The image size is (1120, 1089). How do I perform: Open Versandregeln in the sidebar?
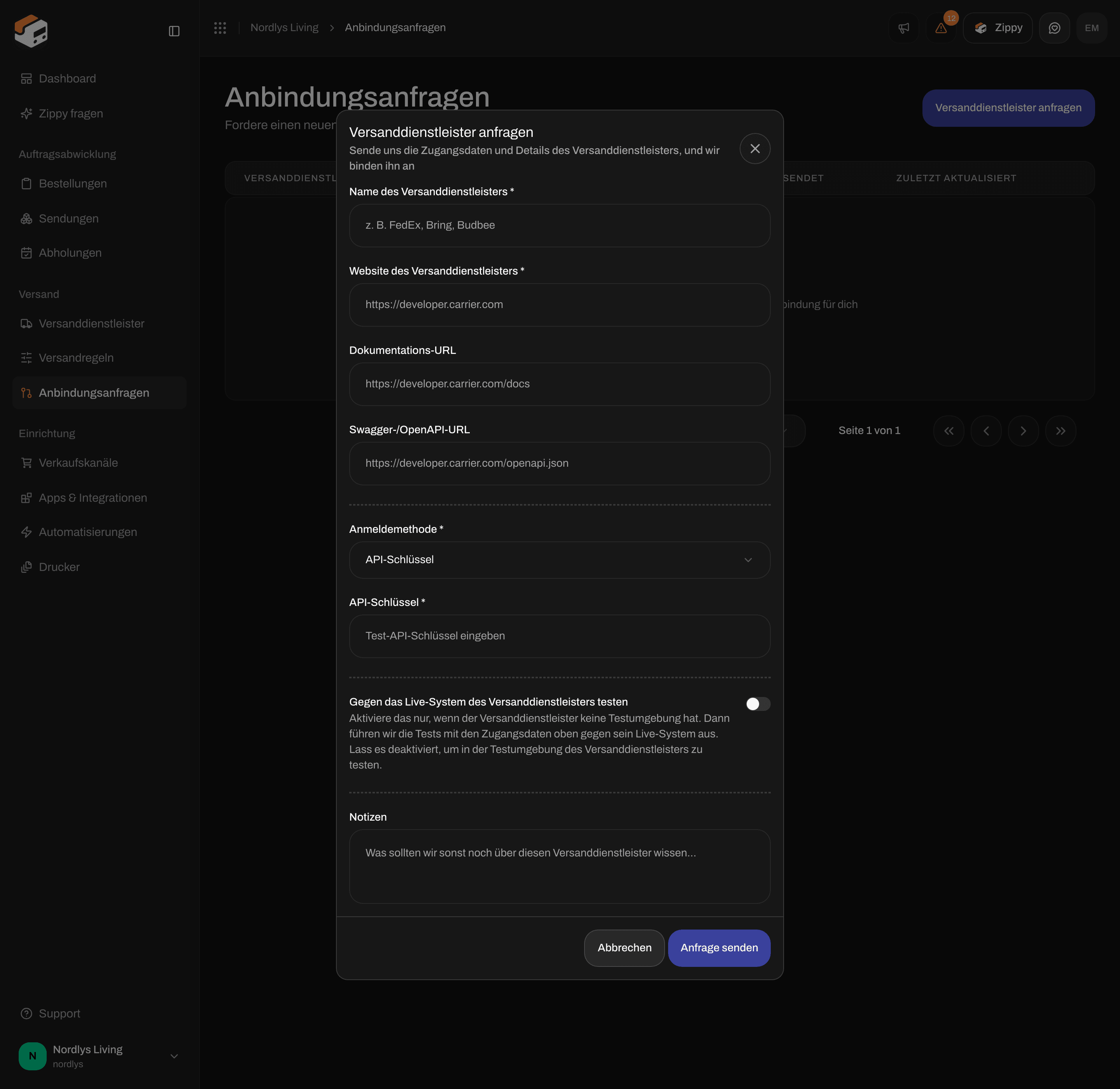(100, 358)
